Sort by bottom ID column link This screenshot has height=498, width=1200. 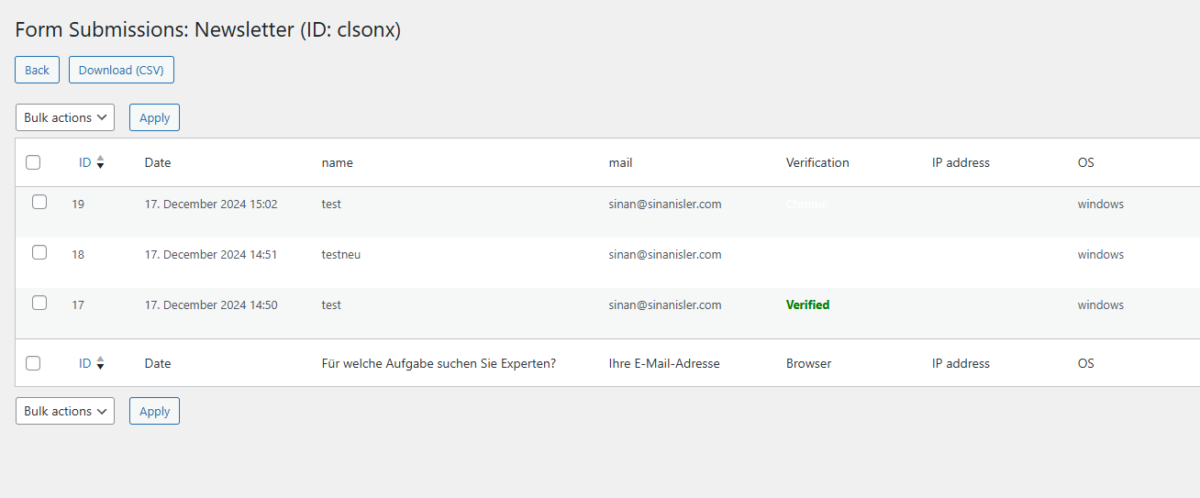pyautogui.click(x=85, y=364)
